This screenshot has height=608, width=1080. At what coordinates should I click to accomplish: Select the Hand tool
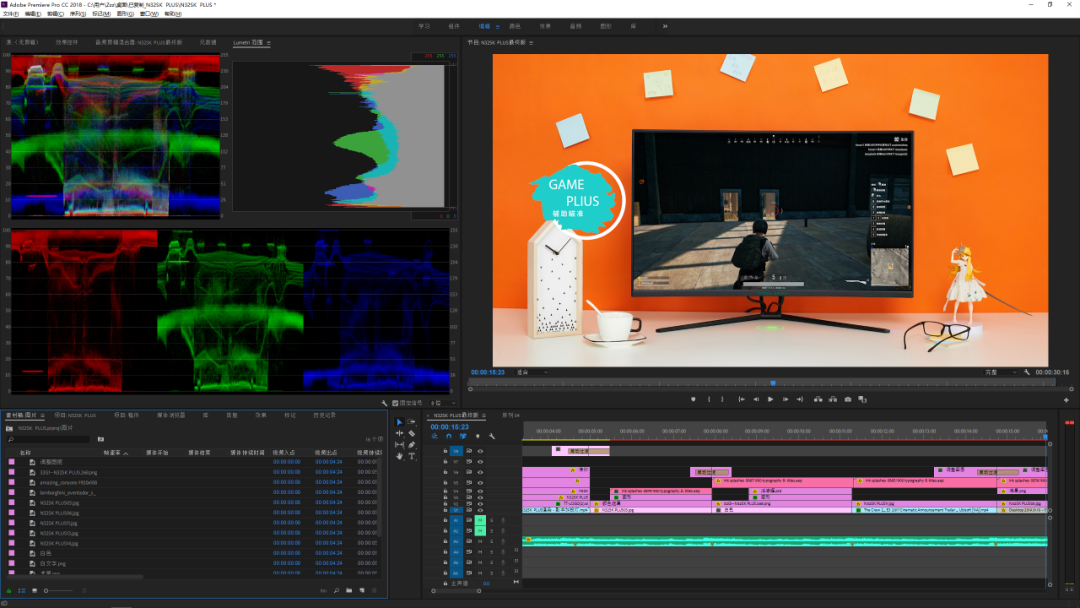(x=400, y=456)
